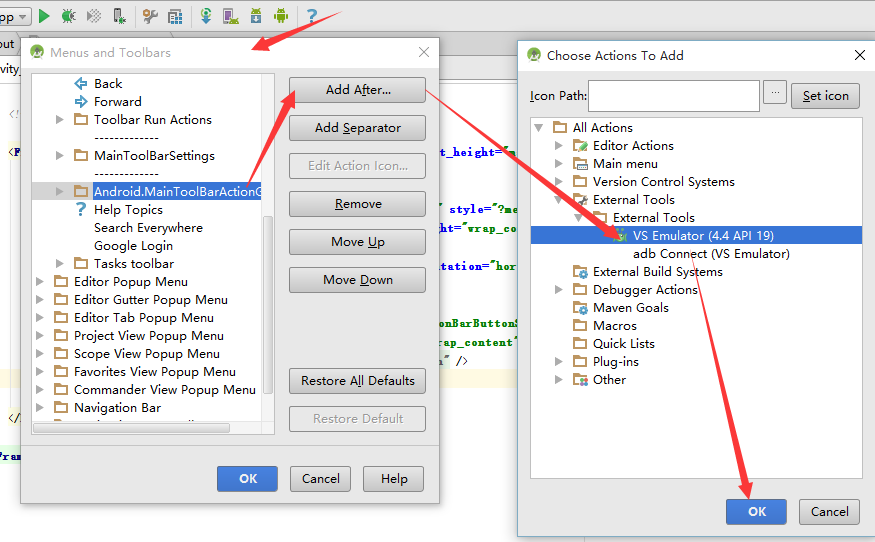
Task: Click the Tasks toolbar folder icon
Action: tap(81, 263)
